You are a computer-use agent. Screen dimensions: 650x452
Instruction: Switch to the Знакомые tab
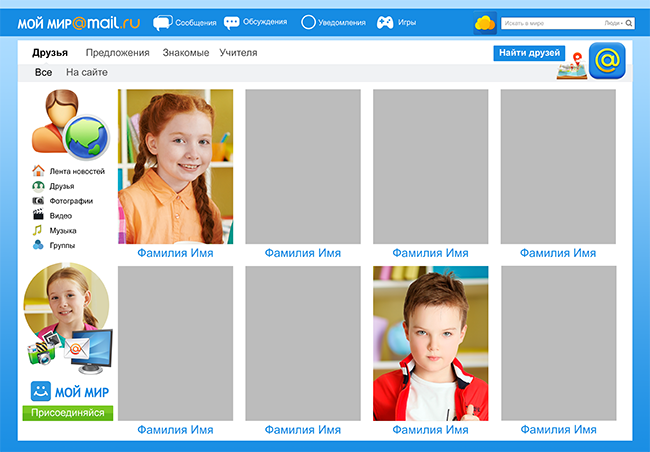(185, 53)
